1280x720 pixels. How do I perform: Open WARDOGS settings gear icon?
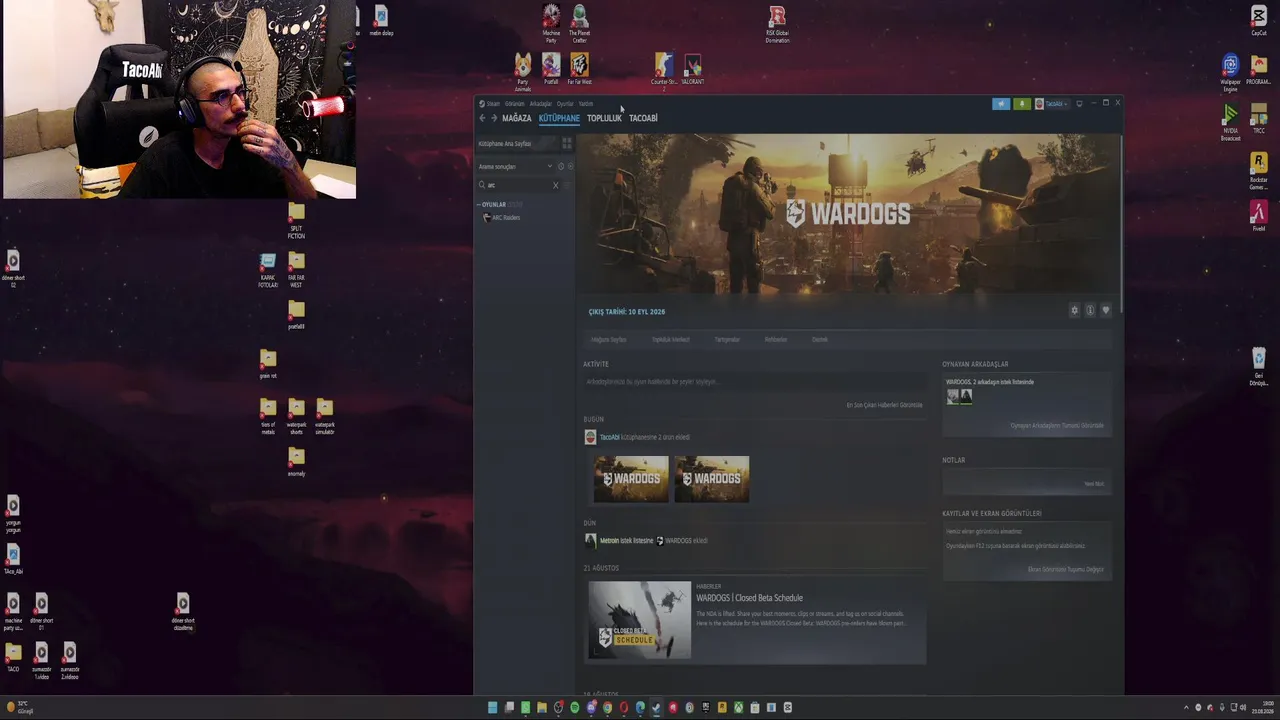coord(1075,310)
